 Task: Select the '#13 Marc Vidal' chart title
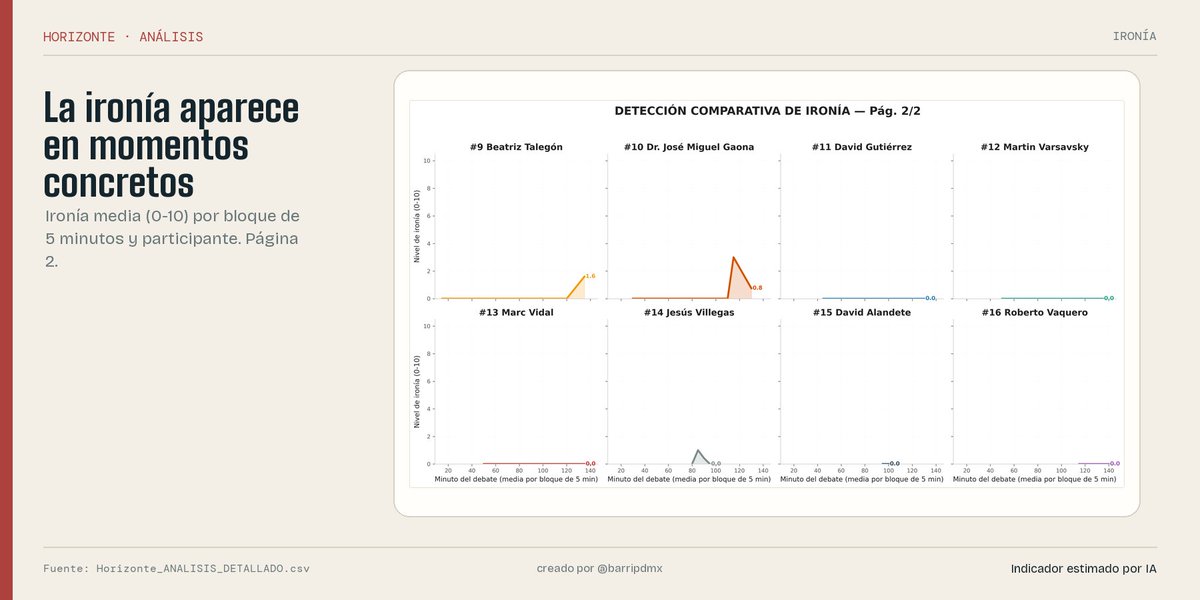(x=516, y=313)
